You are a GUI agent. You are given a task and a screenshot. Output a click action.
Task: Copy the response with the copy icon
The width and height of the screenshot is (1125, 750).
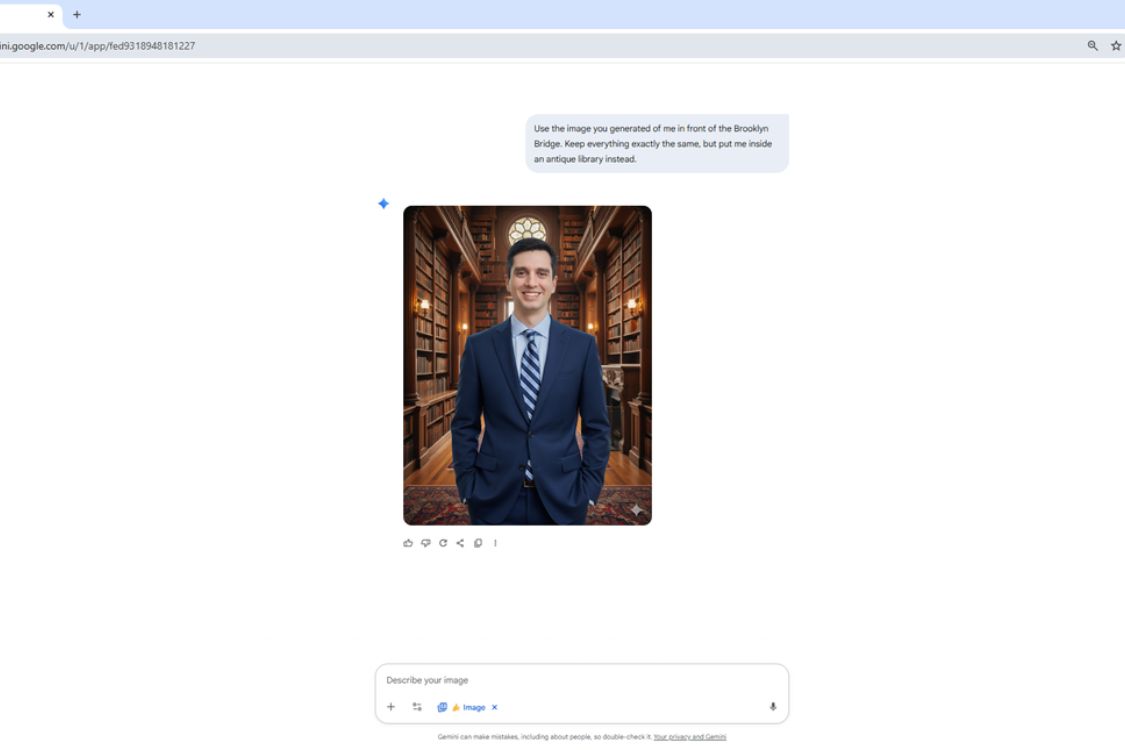point(478,543)
